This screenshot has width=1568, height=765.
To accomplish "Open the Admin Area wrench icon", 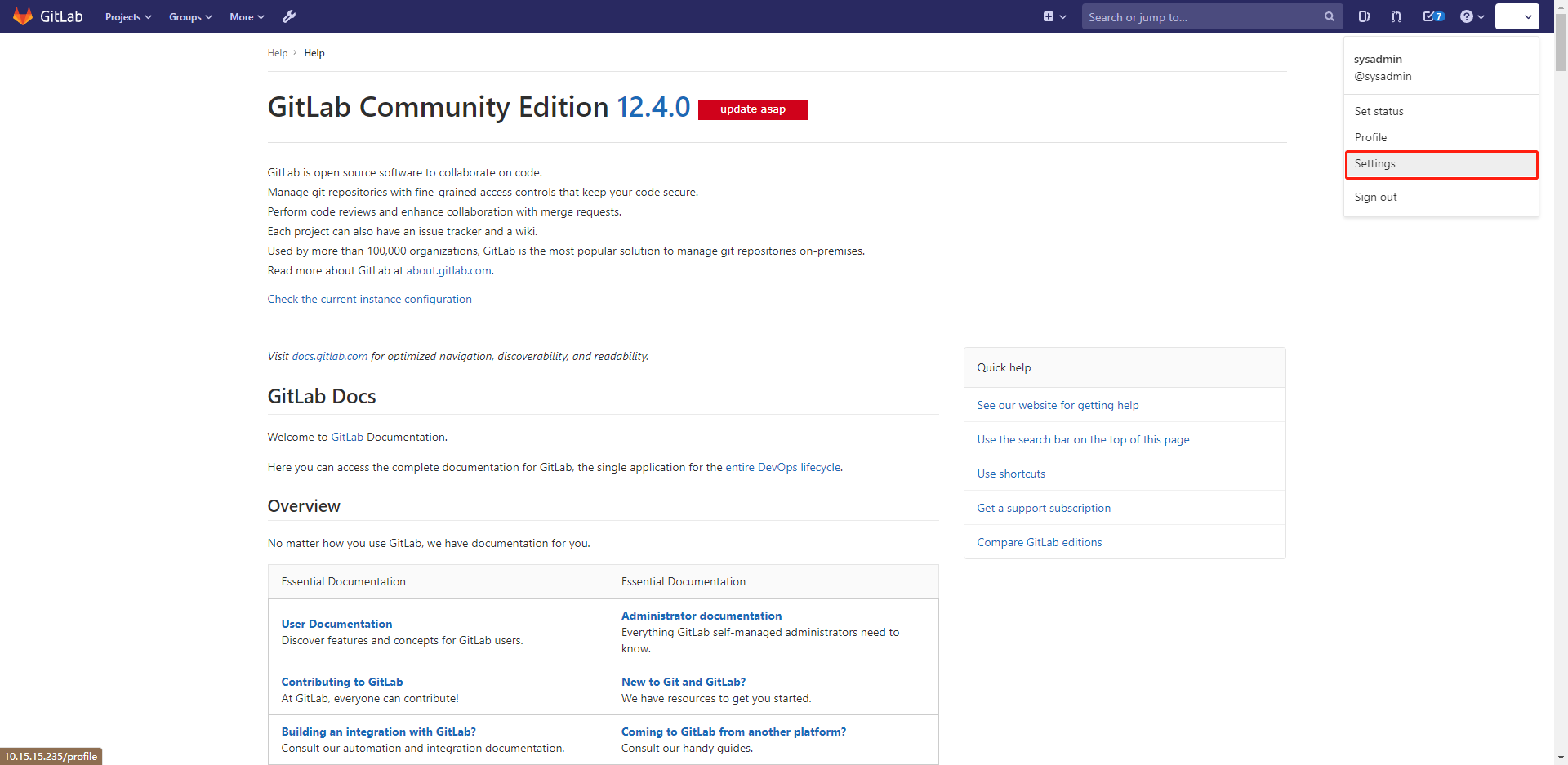I will [289, 16].
